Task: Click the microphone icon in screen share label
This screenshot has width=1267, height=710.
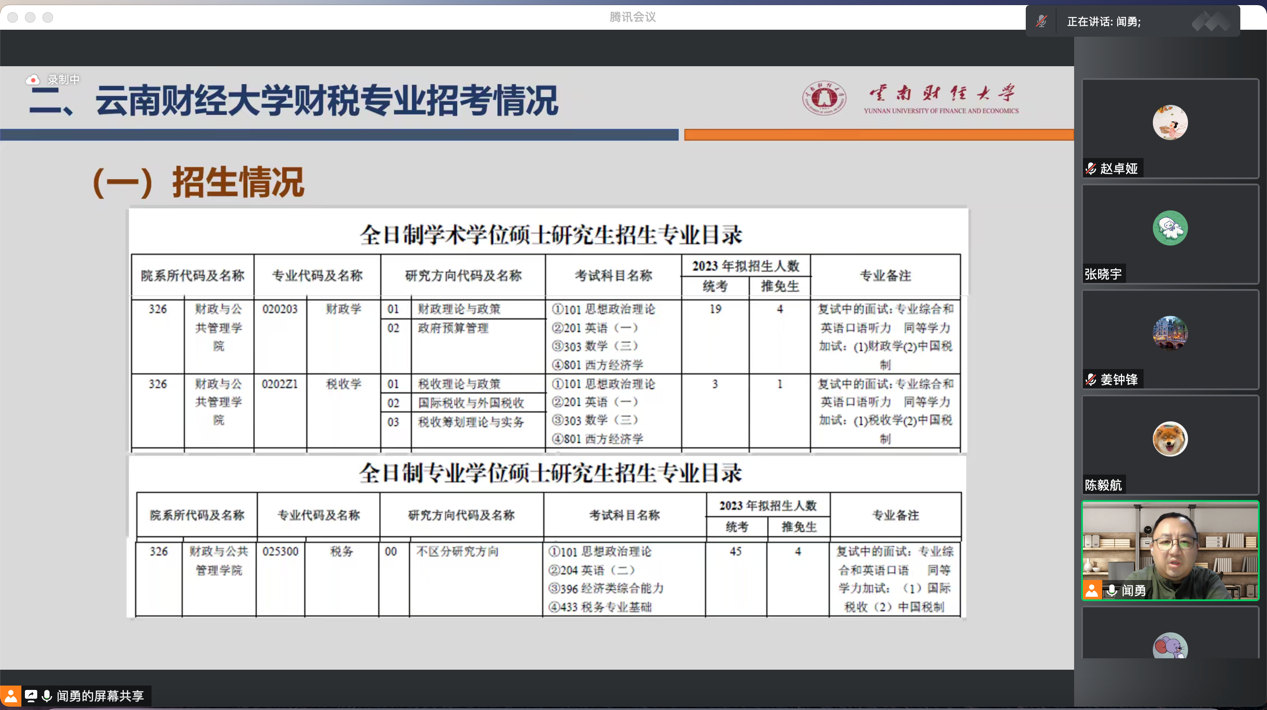Action: click(46, 696)
